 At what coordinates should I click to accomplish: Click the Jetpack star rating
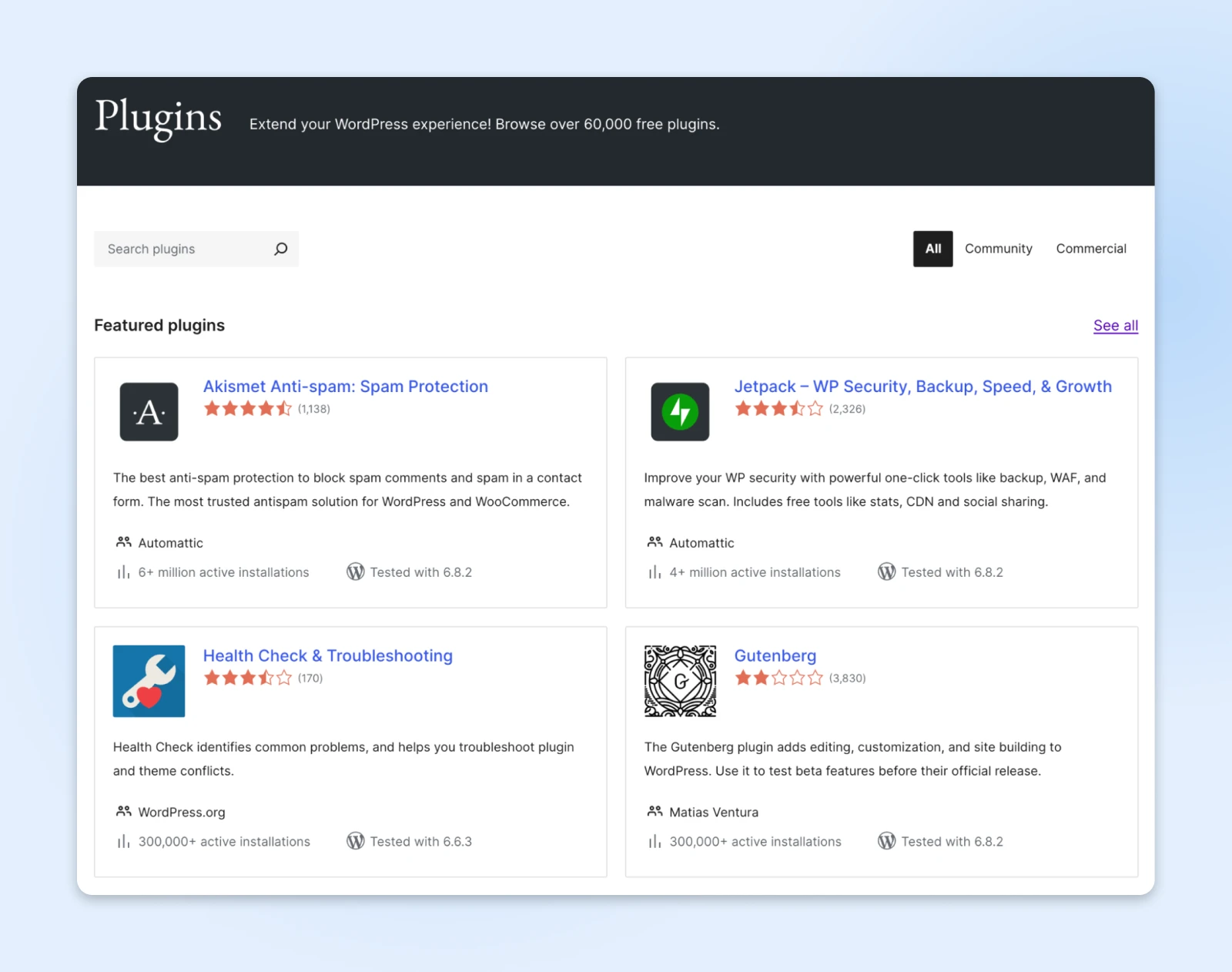pyautogui.click(x=778, y=409)
